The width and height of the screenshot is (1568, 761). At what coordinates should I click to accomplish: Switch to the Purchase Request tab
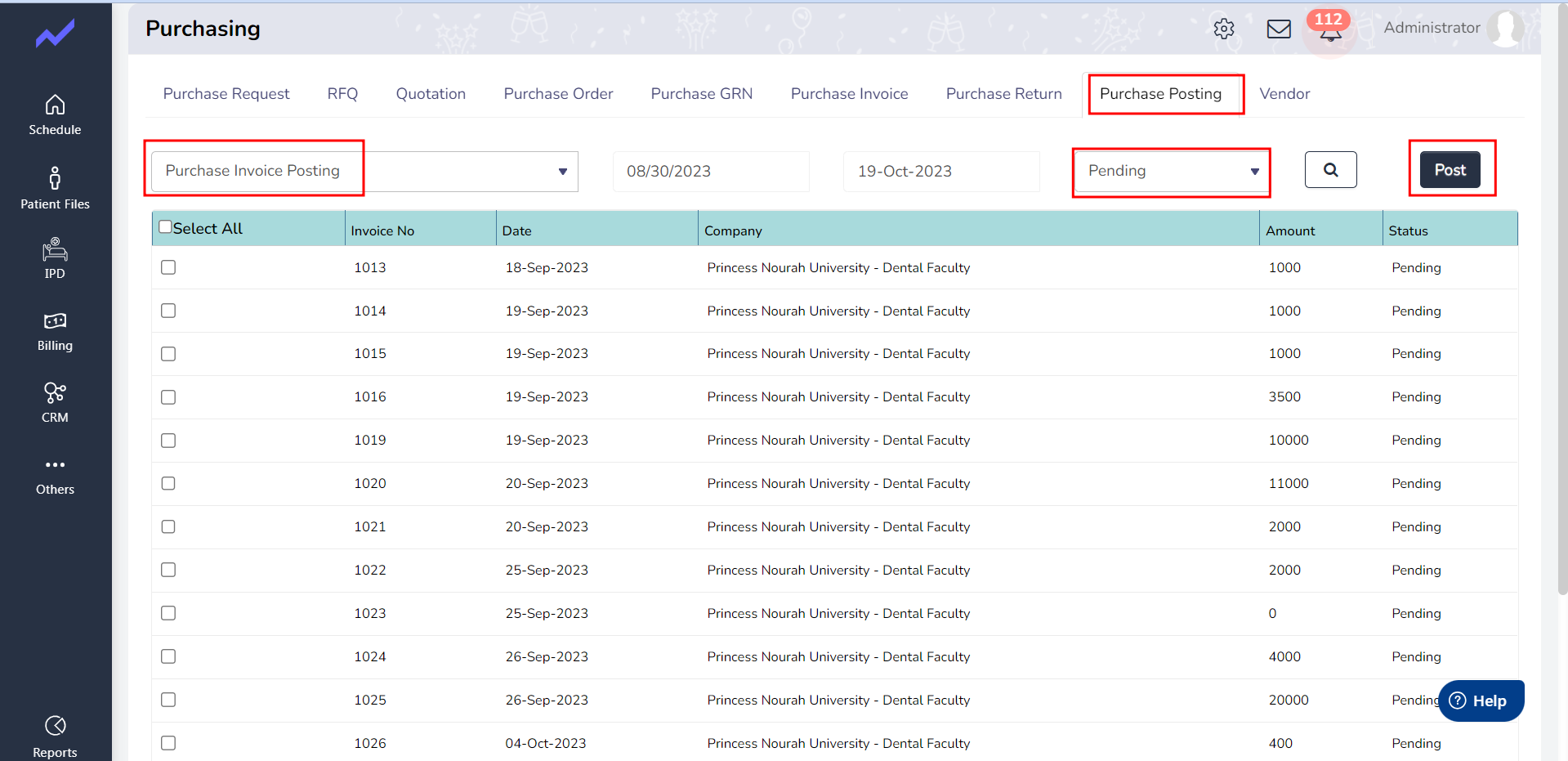[226, 94]
